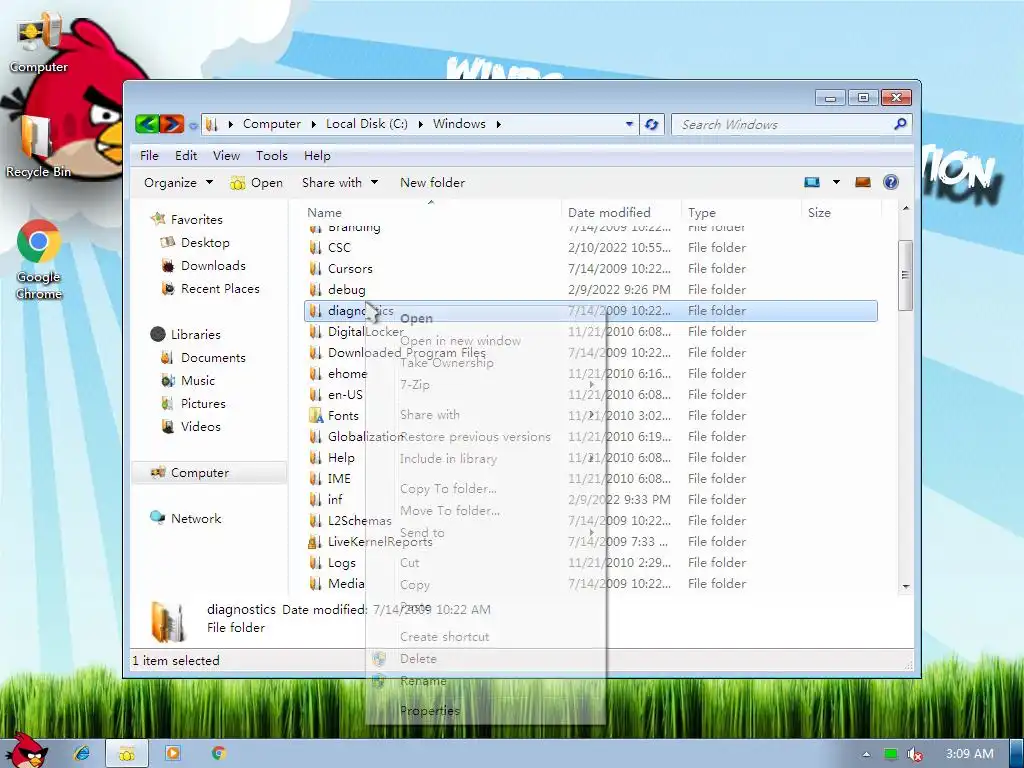Screen dimensions: 1024x768
Task: Select the ehome folder row
Action: 591,374
